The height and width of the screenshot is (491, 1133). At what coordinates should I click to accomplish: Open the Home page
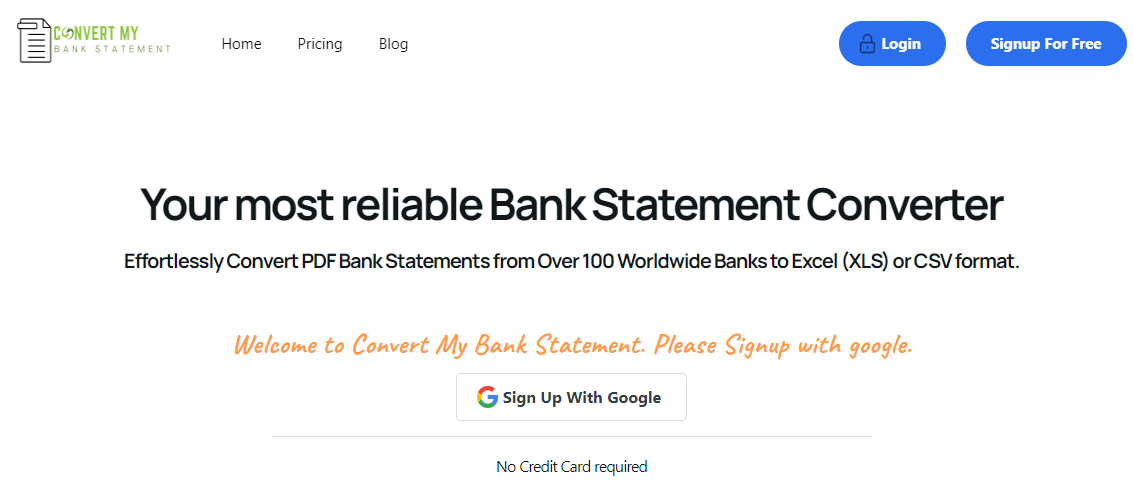point(241,44)
